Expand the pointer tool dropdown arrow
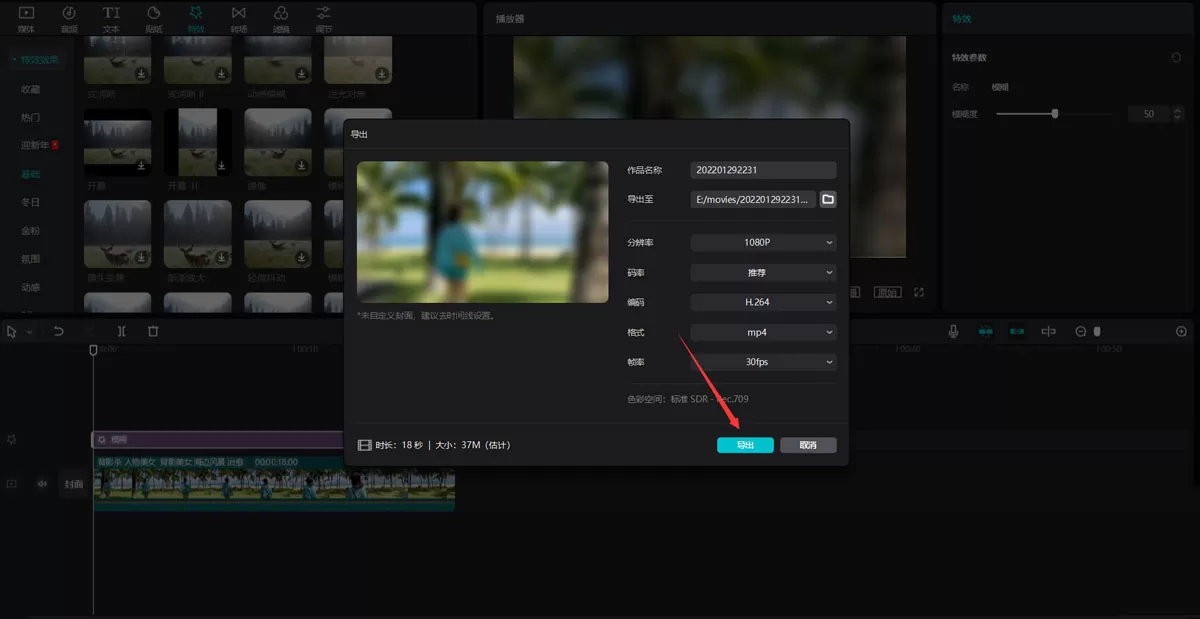 point(29,332)
